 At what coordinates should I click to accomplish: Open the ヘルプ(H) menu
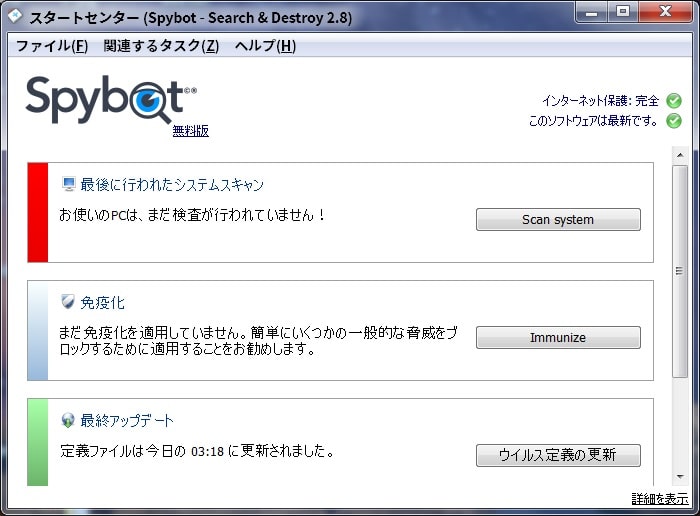pos(265,46)
